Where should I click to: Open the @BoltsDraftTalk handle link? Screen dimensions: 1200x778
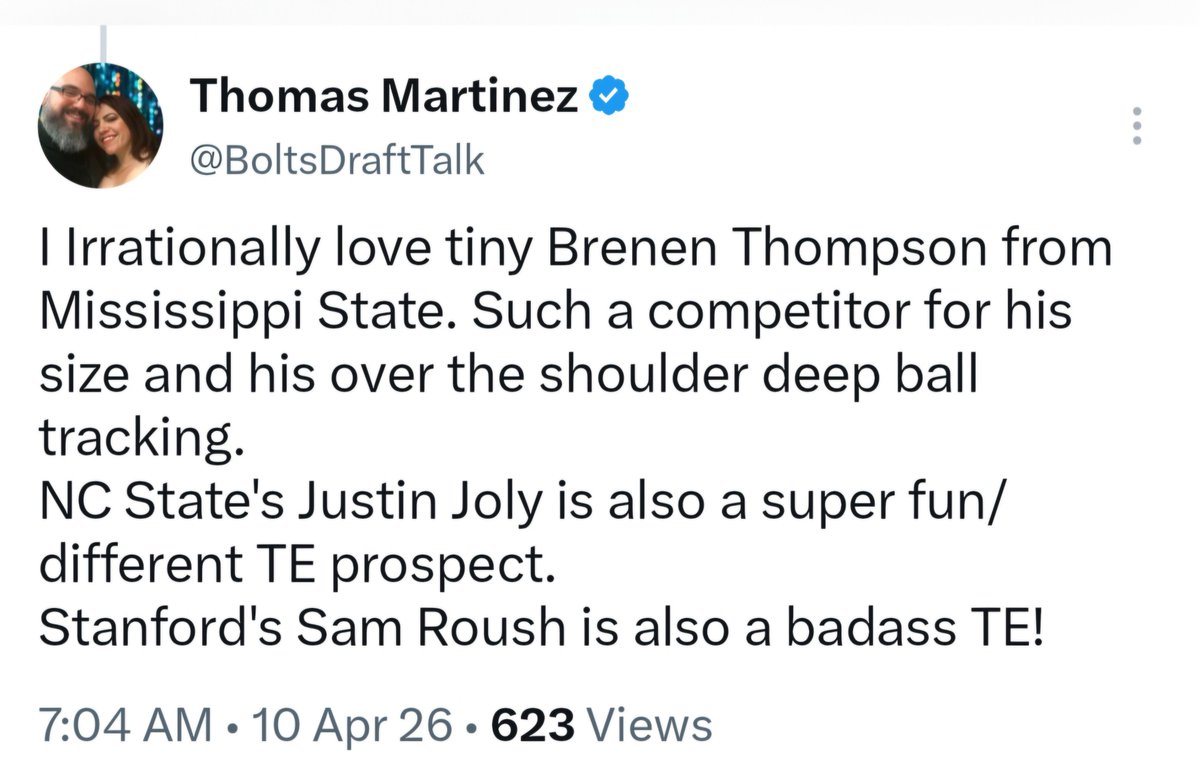pos(336,160)
